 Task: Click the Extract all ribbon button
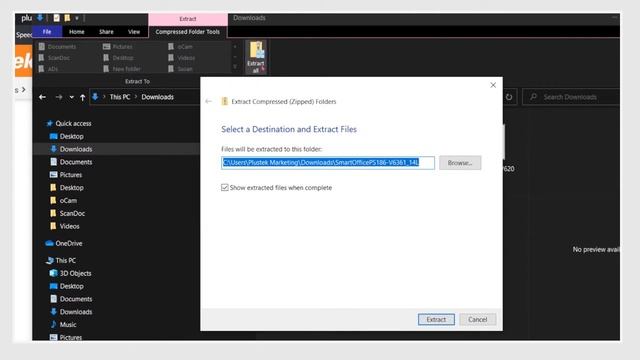pos(256,57)
